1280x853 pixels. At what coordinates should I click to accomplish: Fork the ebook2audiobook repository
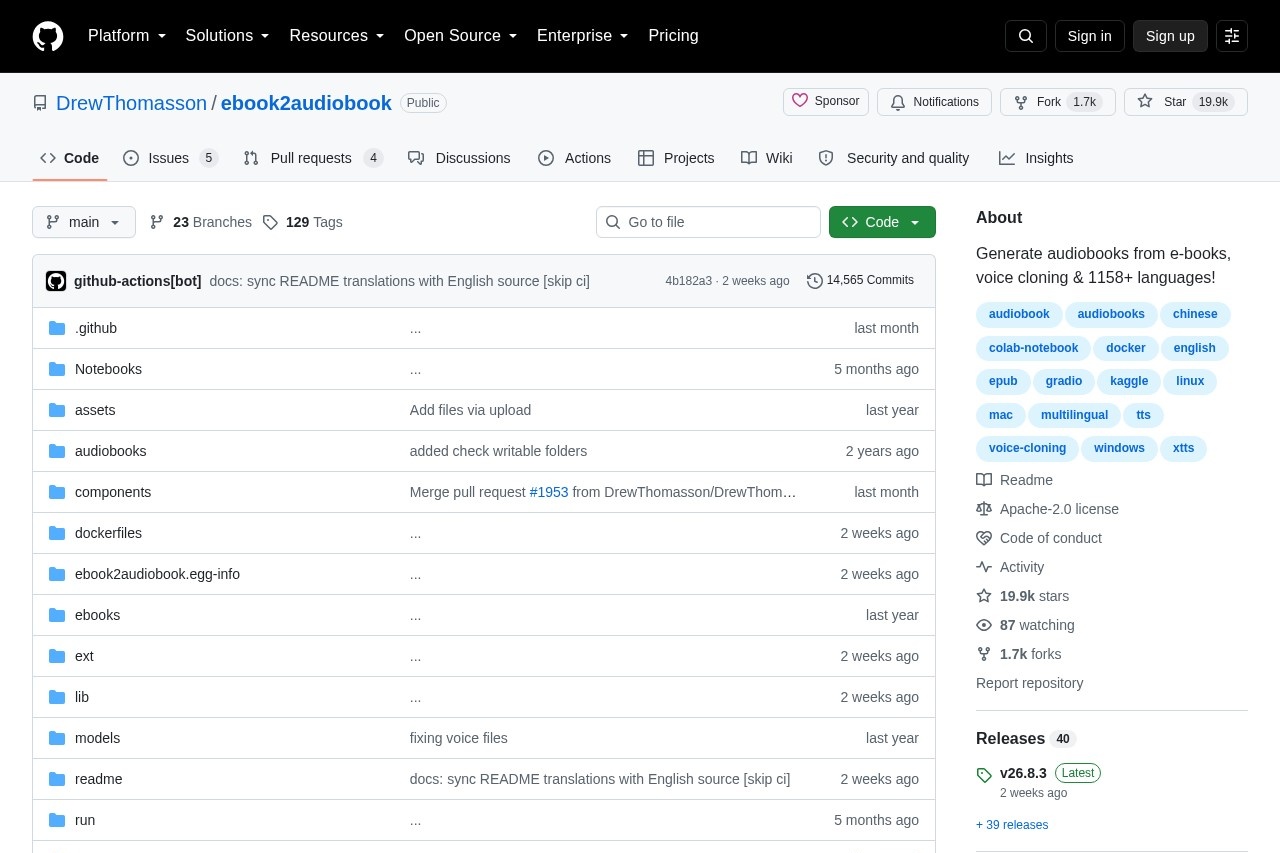[1058, 102]
